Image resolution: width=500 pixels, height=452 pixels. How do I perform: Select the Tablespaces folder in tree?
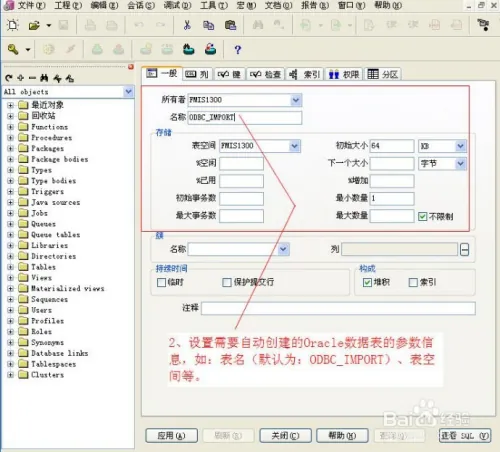point(54,364)
